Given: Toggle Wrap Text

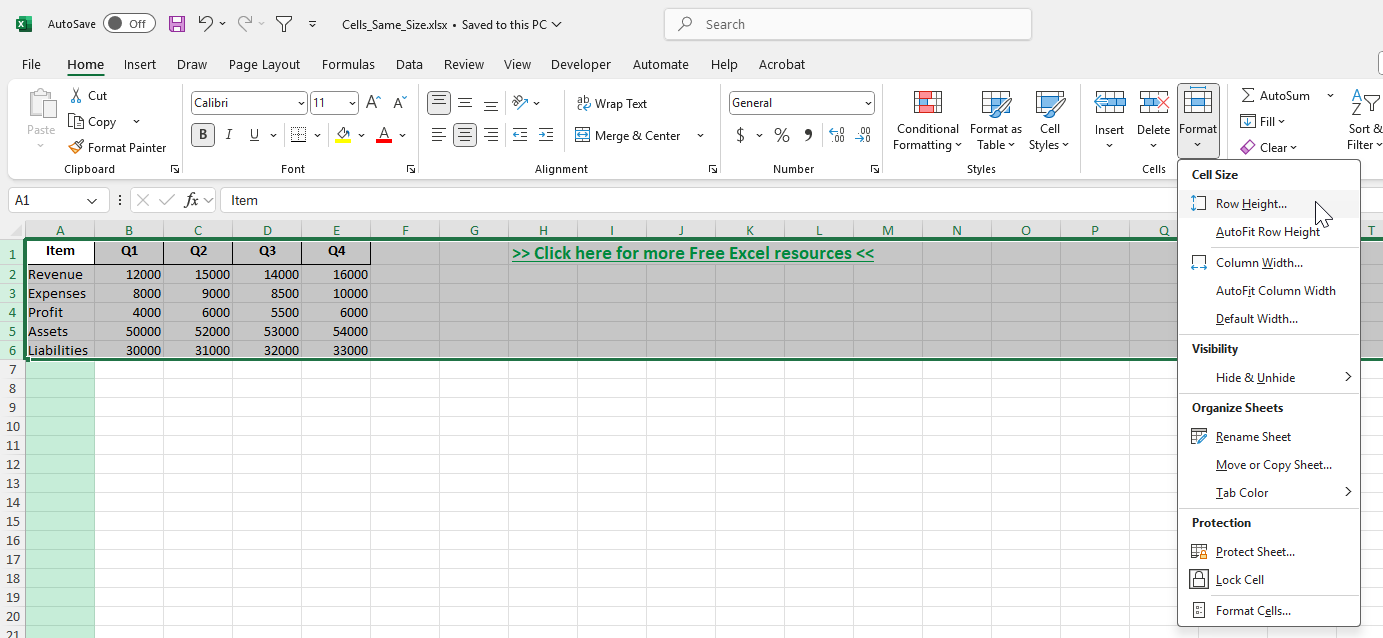Looking at the screenshot, I should point(612,104).
